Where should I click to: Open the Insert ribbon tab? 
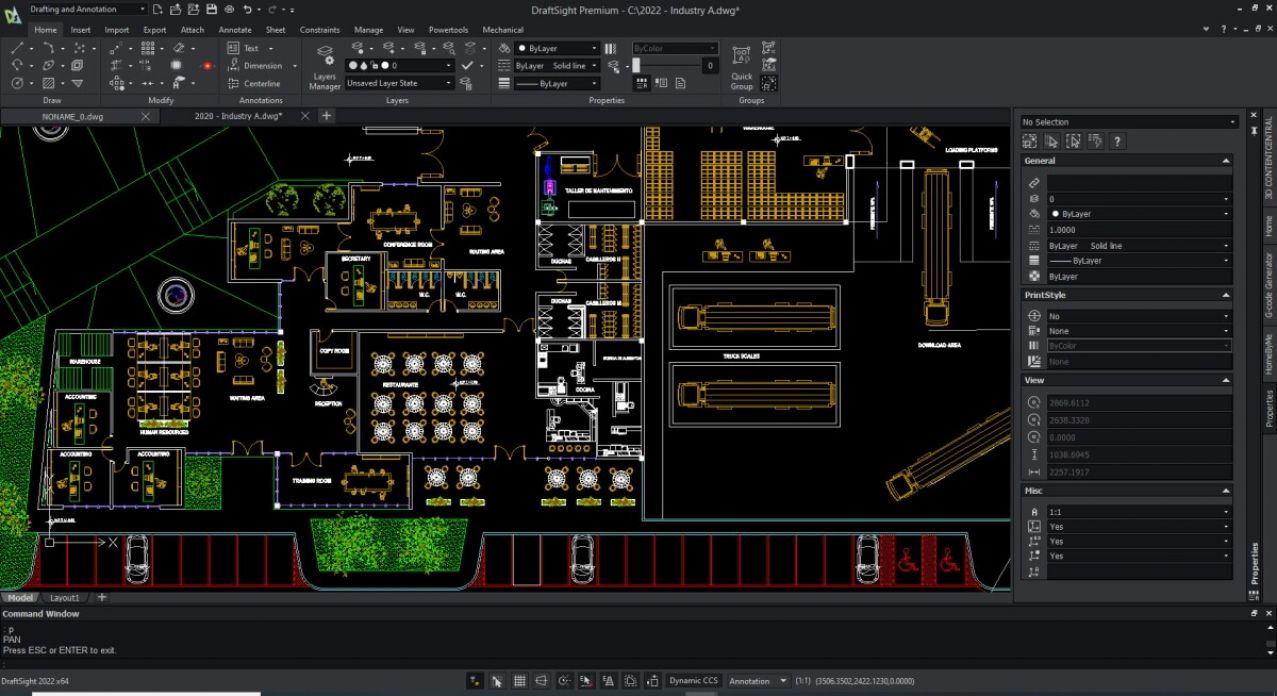pyautogui.click(x=81, y=30)
